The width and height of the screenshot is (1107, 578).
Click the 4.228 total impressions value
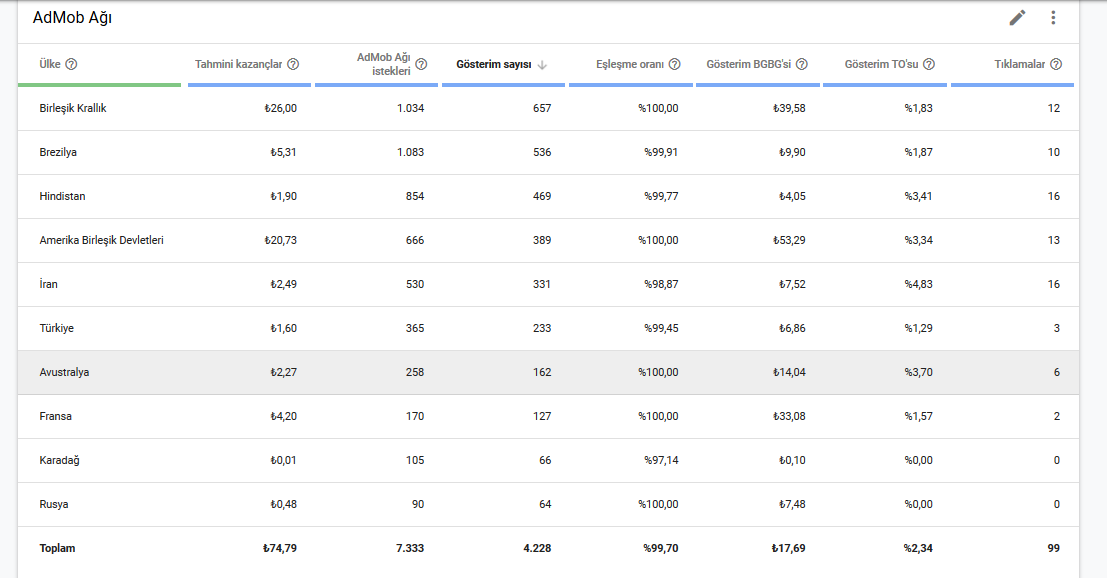tap(537, 548)
